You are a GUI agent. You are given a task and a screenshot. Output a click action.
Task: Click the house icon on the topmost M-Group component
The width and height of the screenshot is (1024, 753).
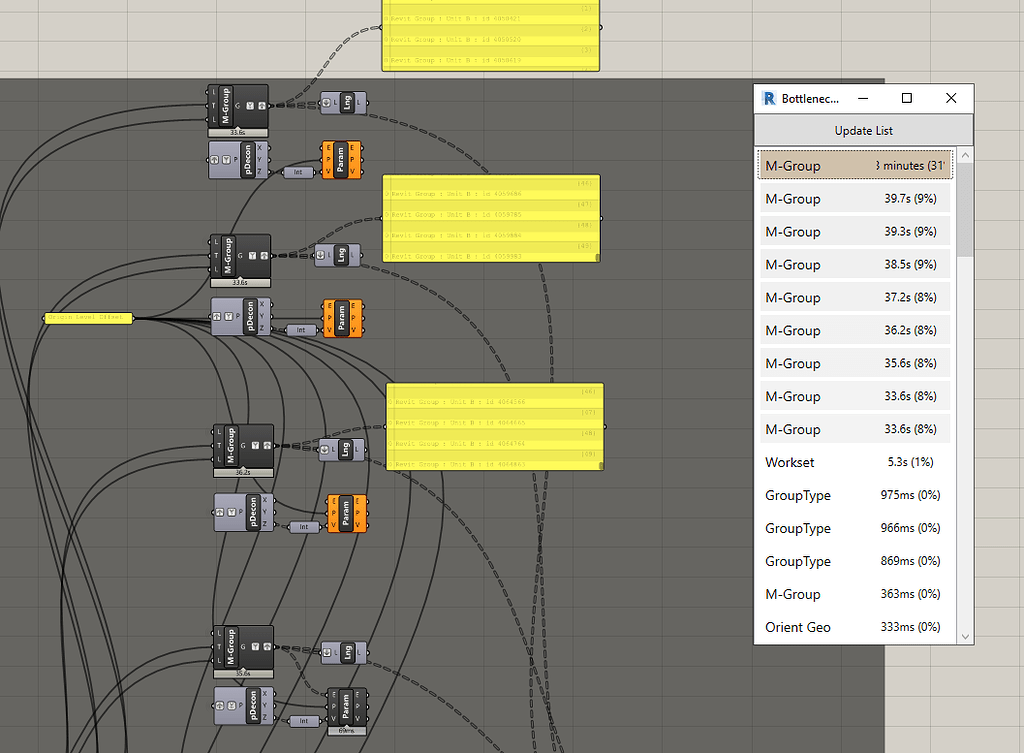(x=261, y=105)
